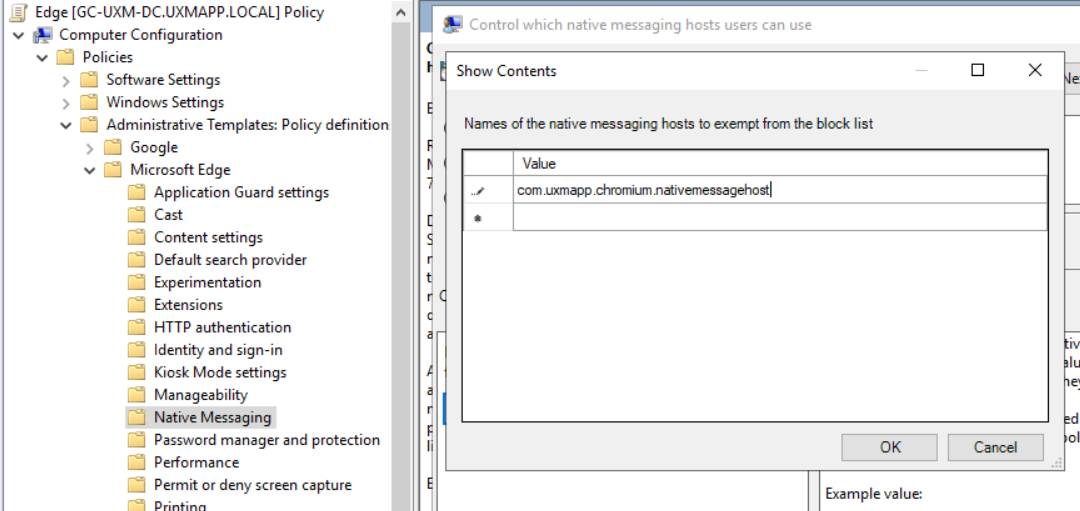Image resolution: width=1080 pixels, height=511 pixels.
Task: Click the Kiosk Mode settings folder icon
Action: tap(137, 372)
